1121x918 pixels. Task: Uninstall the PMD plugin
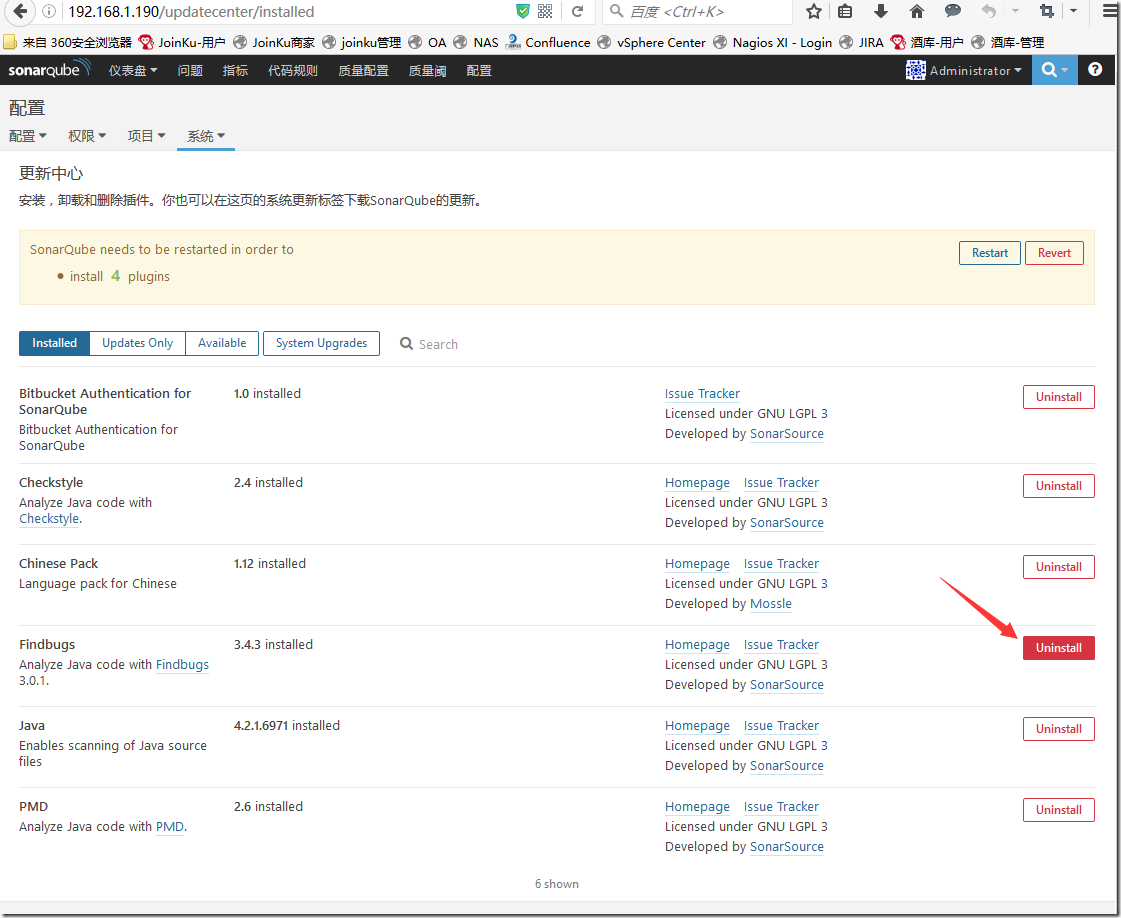coord(1058,810)
